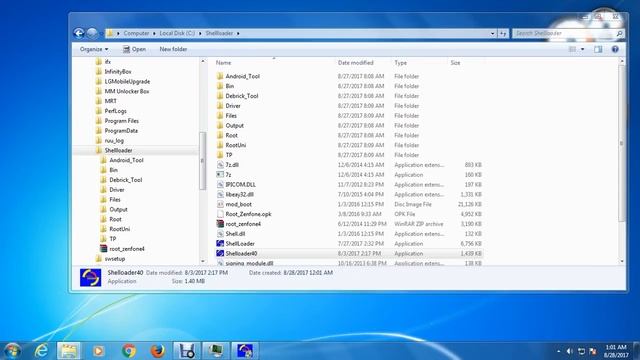Select the signing_module.dll file name
The image size is (640, 360).
249,263
